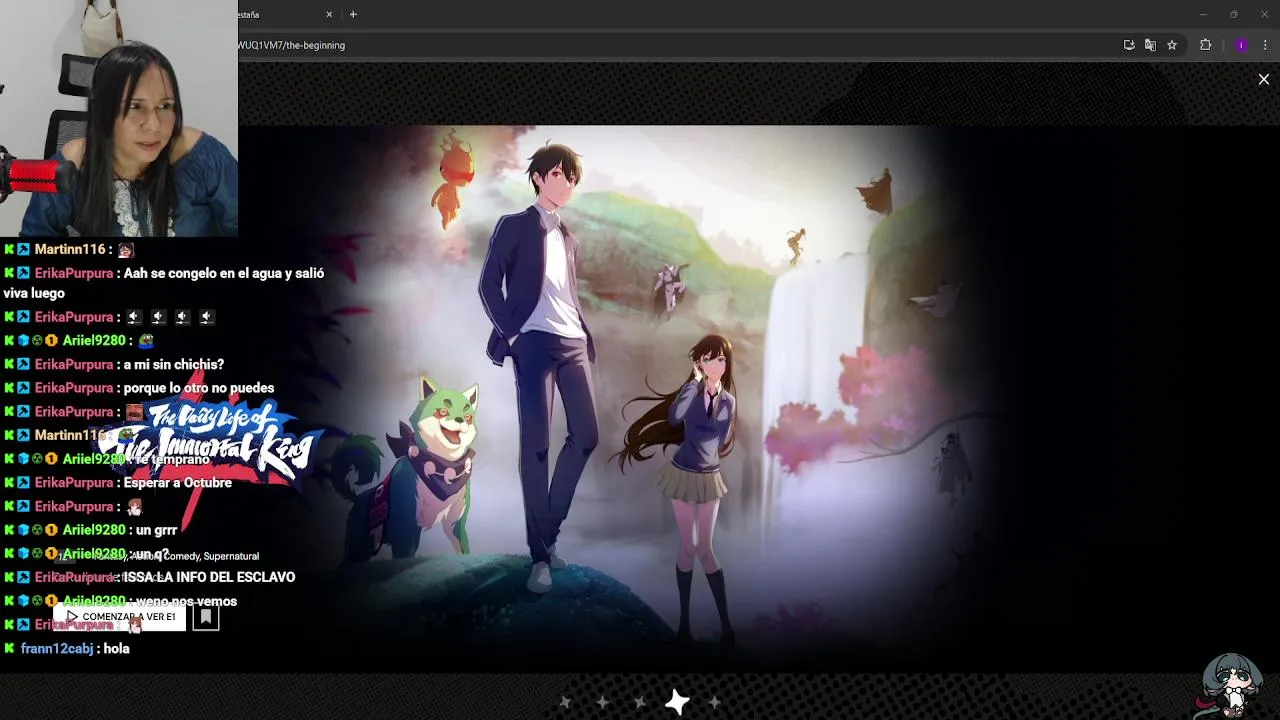
Task: Open the browser extensions puzzle icon
Action: (x=1205, y=45)
